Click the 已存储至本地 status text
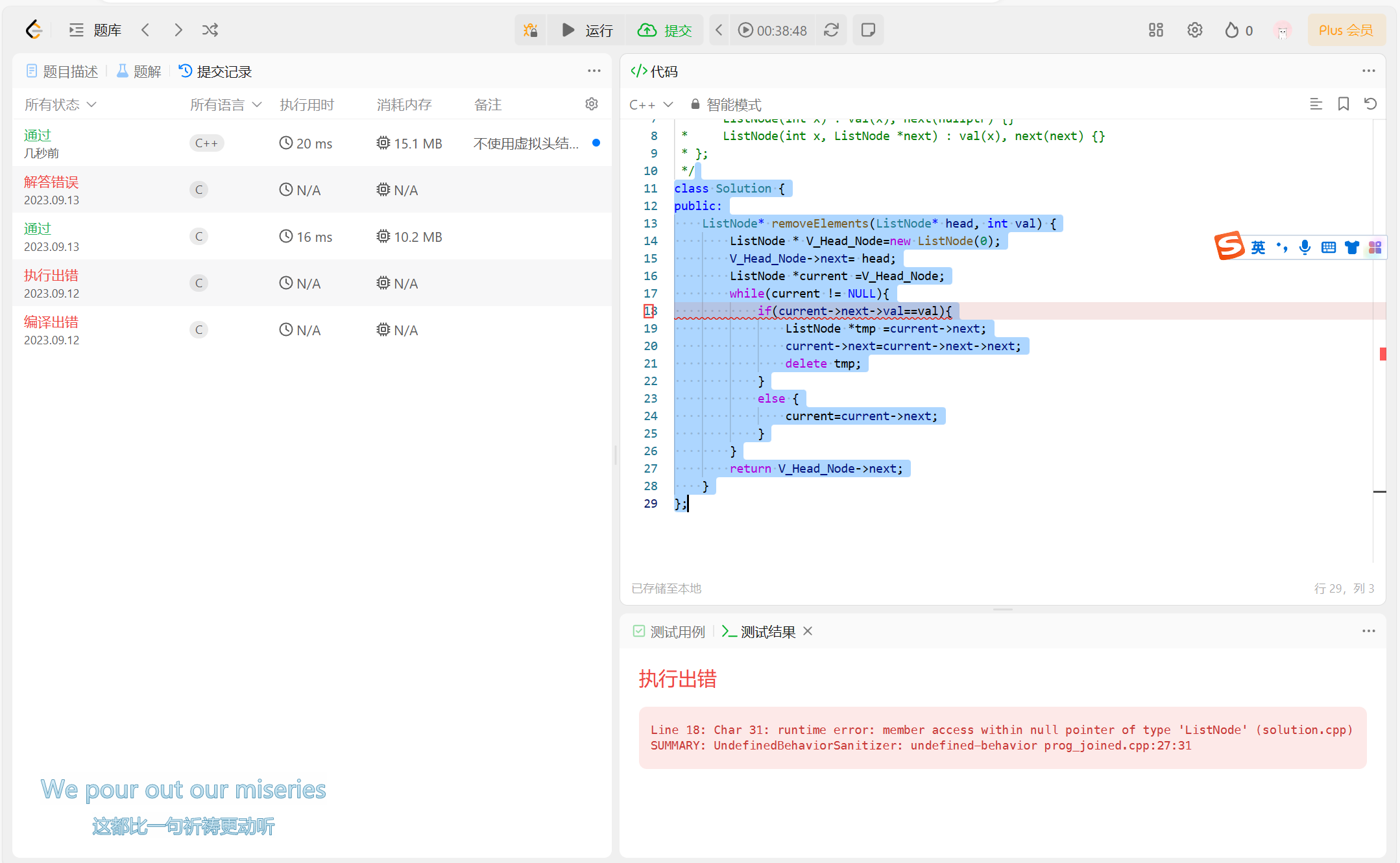 666,588
